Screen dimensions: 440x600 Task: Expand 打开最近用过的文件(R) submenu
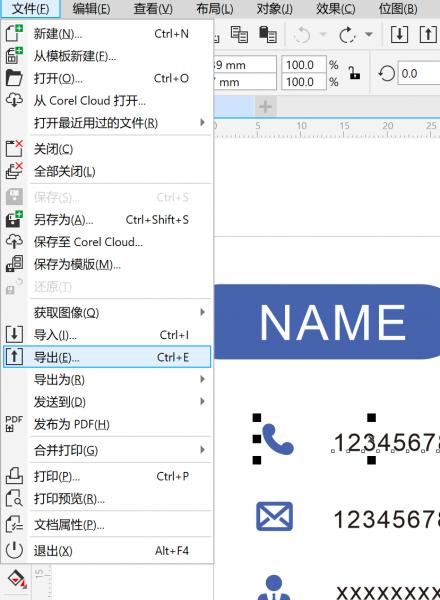107,123
